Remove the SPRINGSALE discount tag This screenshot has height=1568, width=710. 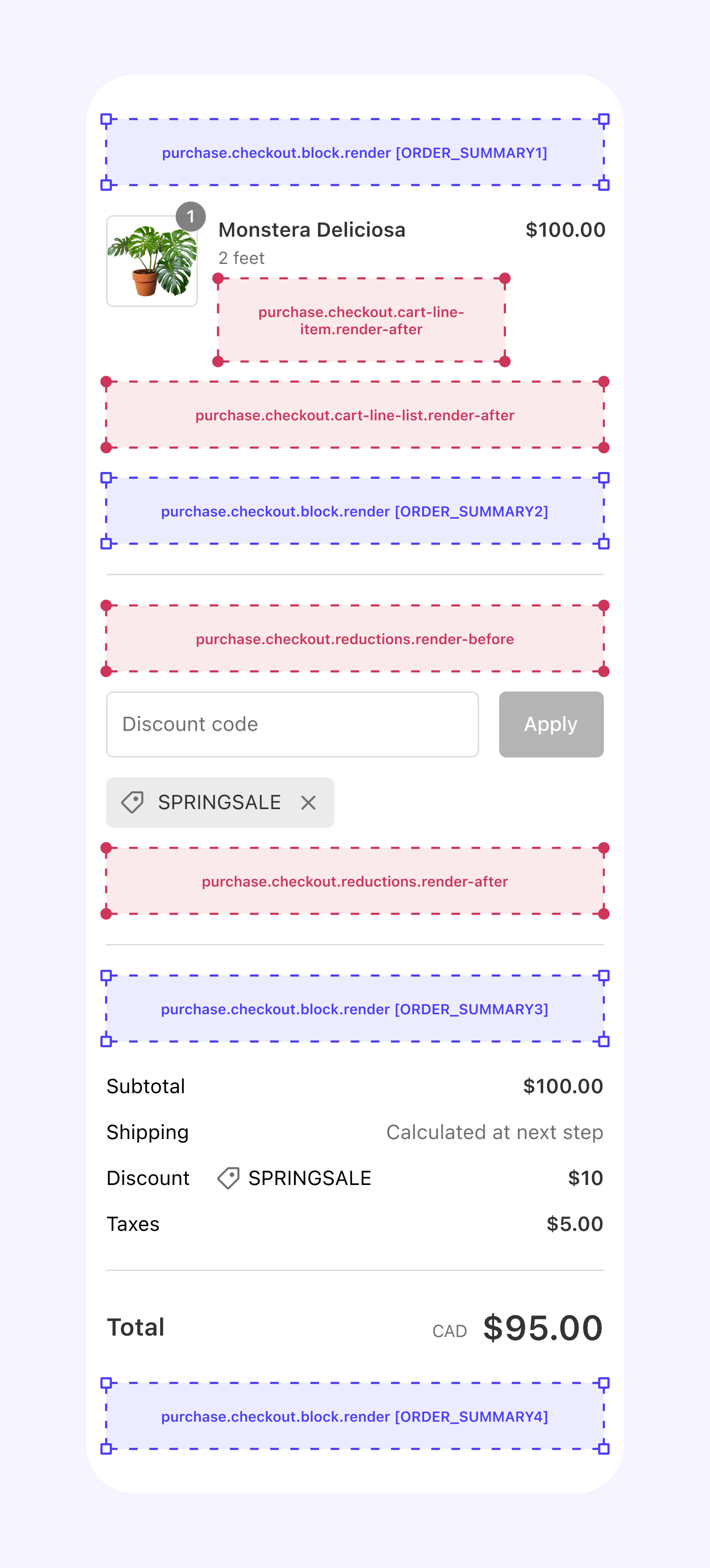(x=308, y=803)
